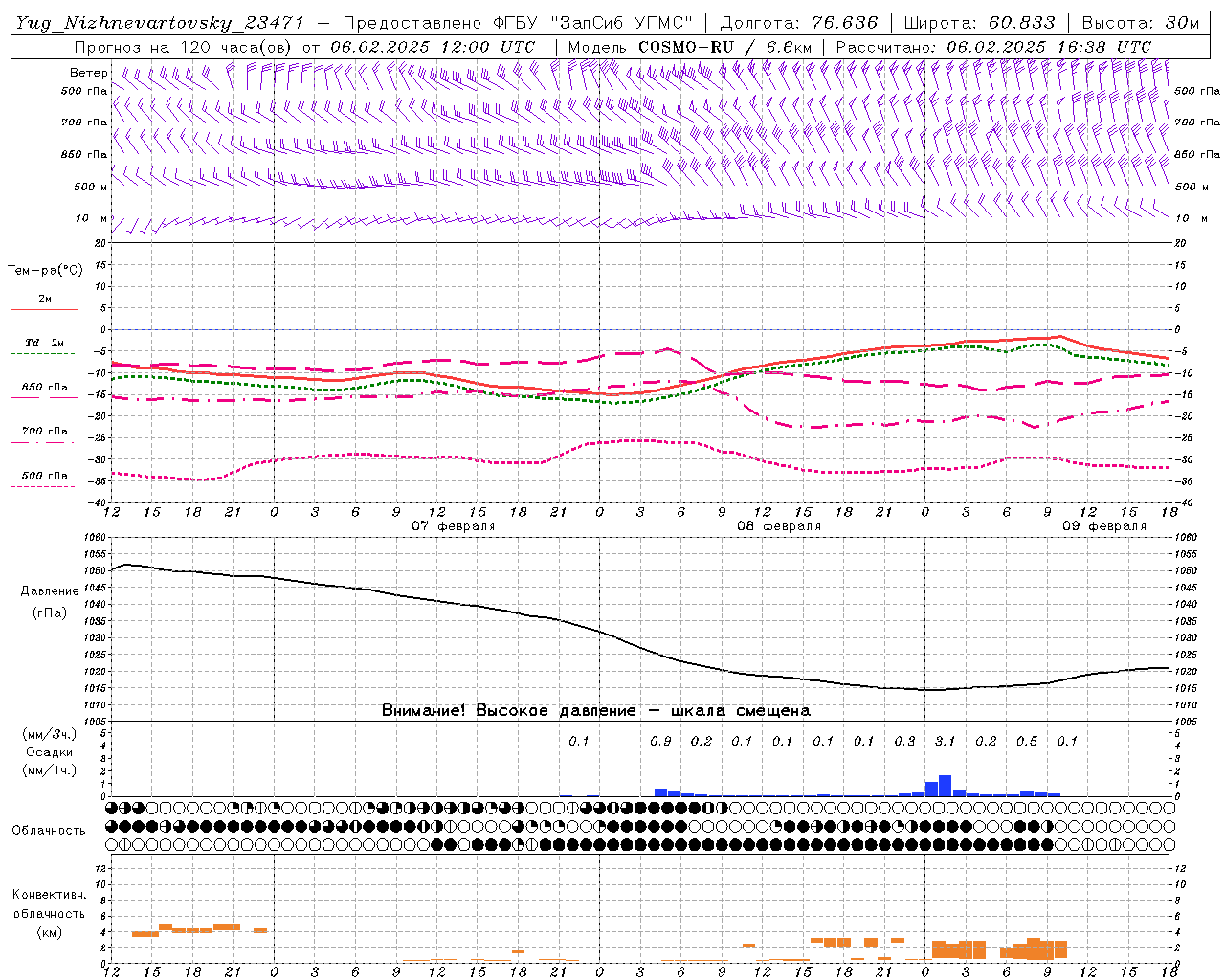Click the 700 гПа temperature legend entry
1225x980 pixels.
(44, 432)
